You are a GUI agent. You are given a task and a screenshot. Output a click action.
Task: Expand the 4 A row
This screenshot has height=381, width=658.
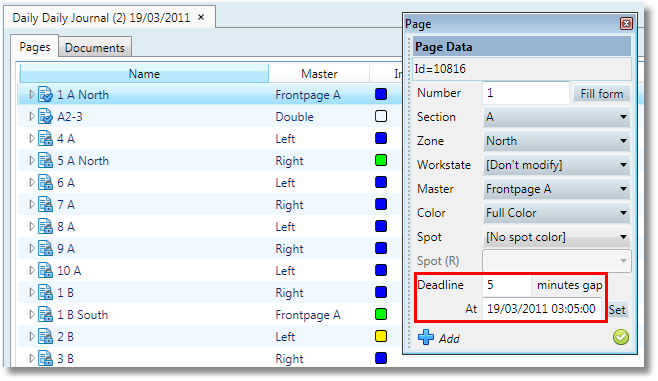coord(31,138)
